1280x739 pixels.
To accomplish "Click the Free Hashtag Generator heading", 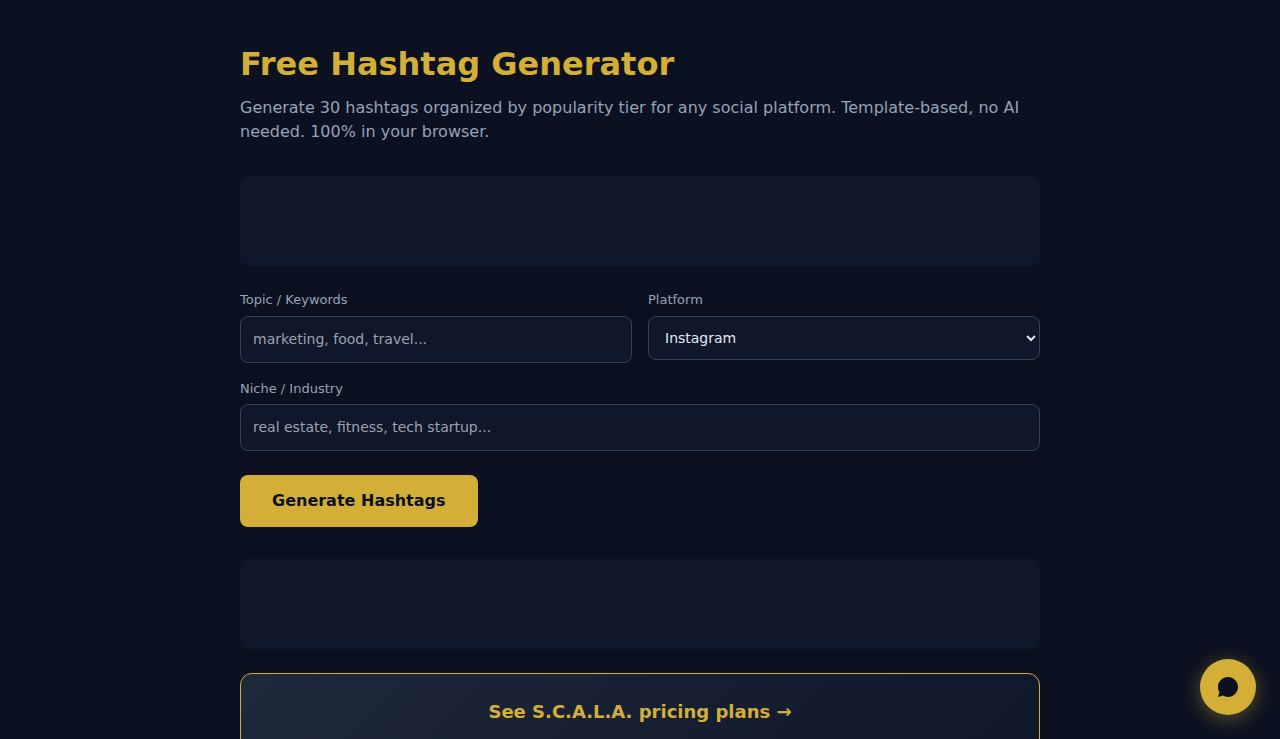I will click(457, 64).
